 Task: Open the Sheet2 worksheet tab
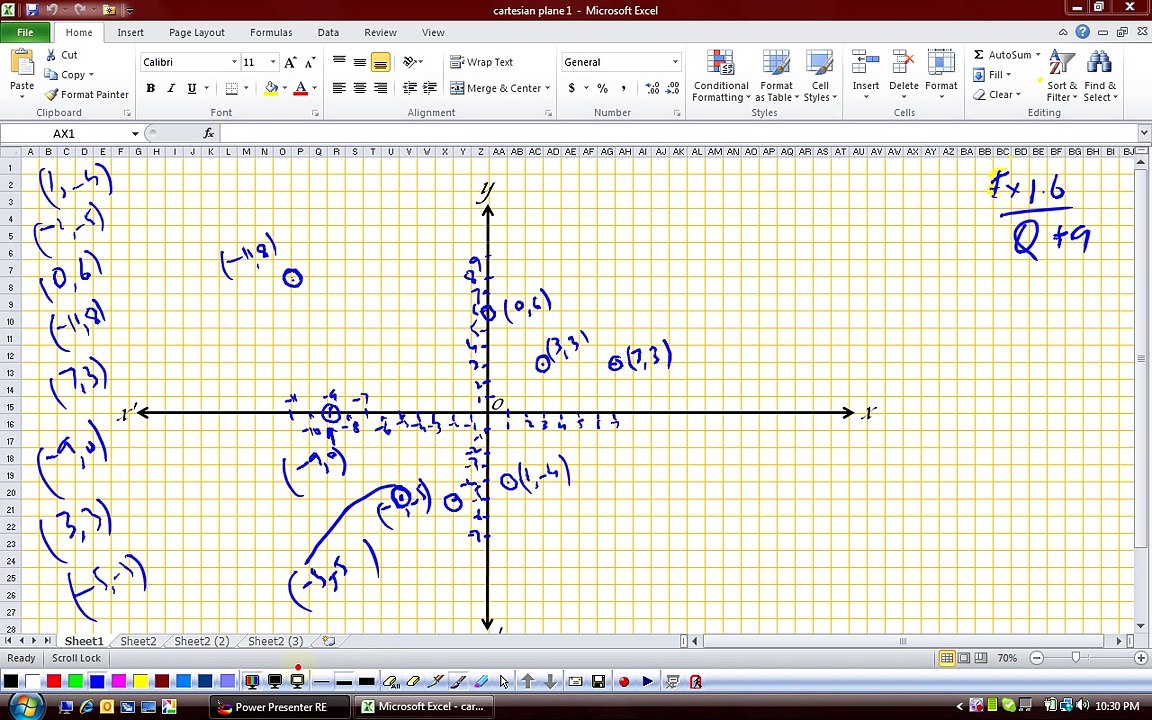click(x=138, y=641)
